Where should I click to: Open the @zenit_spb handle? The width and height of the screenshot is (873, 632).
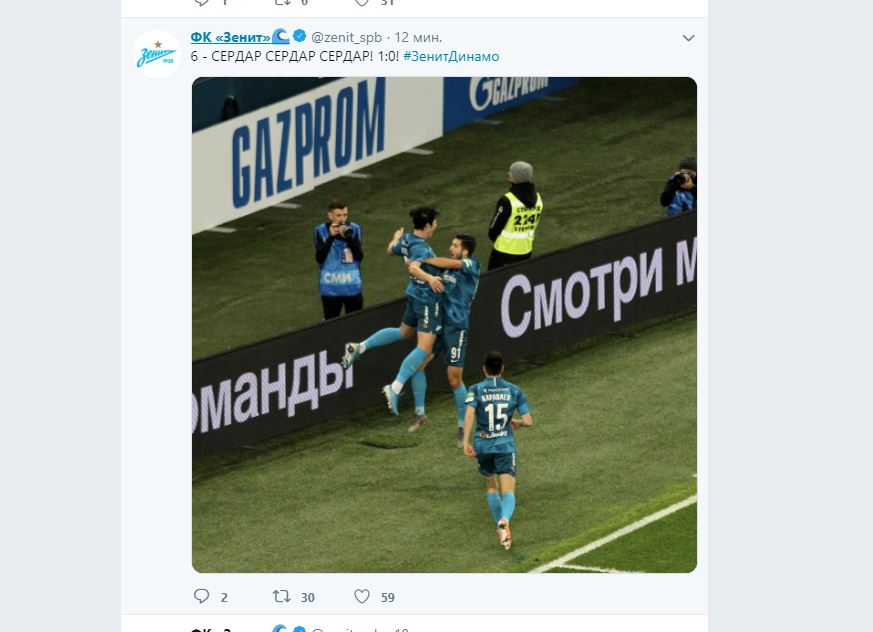coord(346,37)
